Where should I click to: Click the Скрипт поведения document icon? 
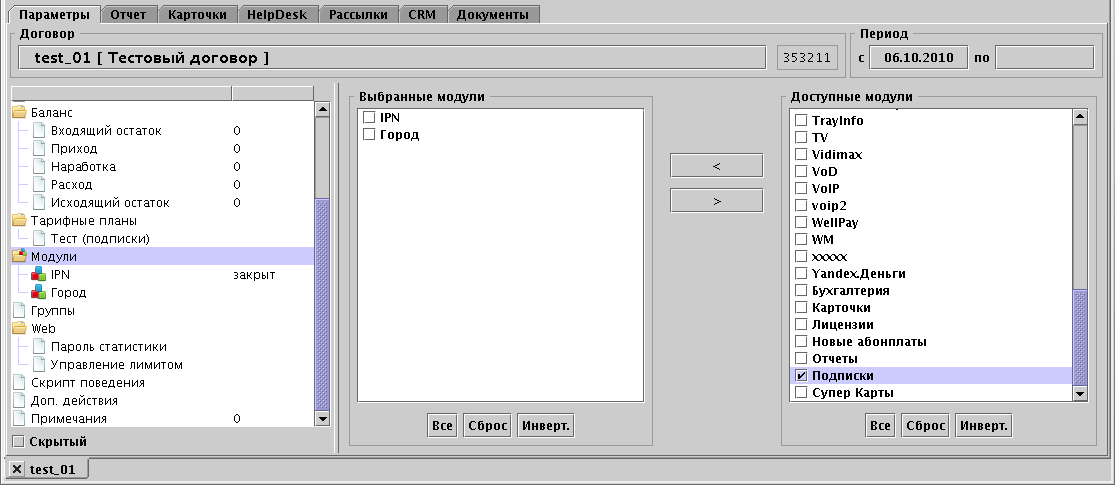[19, 383]
